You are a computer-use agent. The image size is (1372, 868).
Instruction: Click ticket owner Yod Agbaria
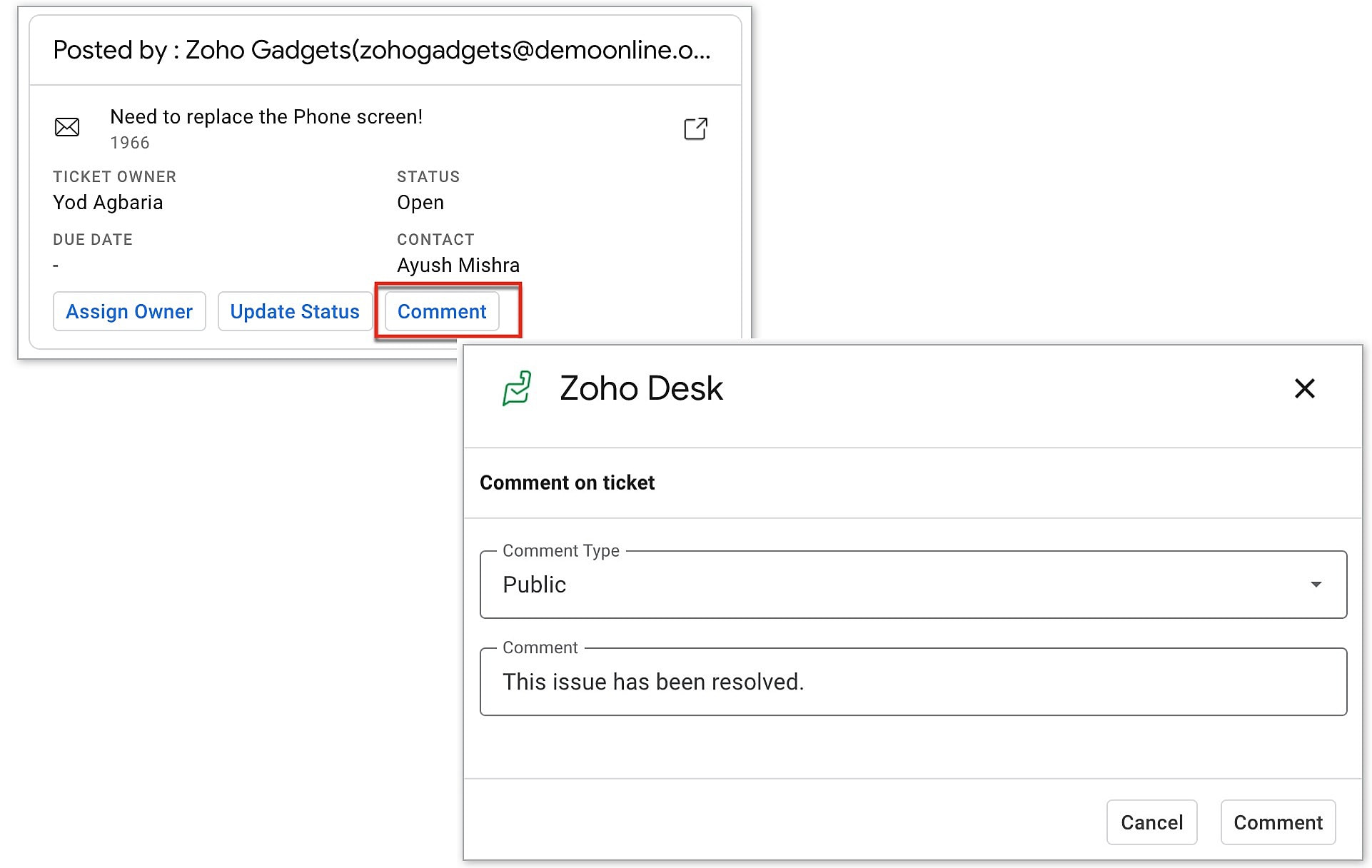tap(108, 203)
